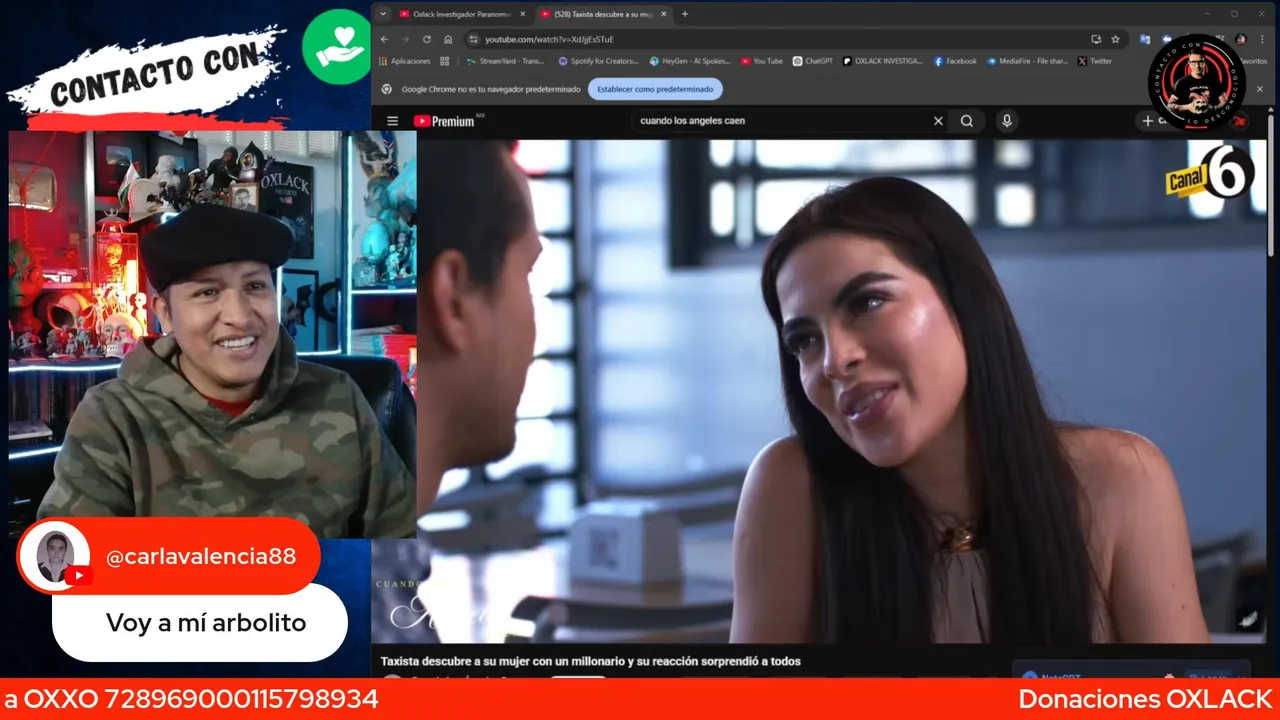The height and width of the screenshot is (720, 1280).
Task: Open the Facebook bookmark
Action: click(x=955, y=61)
